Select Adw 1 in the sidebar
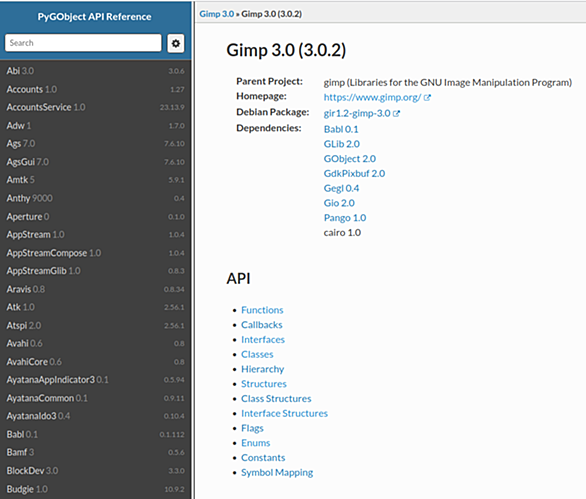The height and width of the screenshot is (499, 586). coord(95,126)
